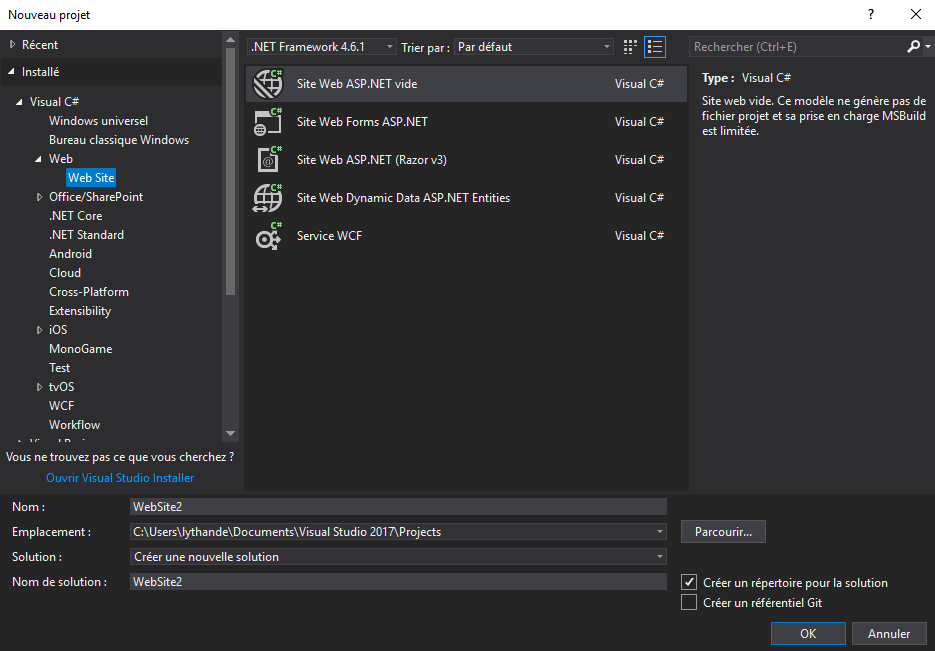Viewport: 935px width, 651px height.
Task: Open the dialog help question mark
Action: (x=870, y=14)
